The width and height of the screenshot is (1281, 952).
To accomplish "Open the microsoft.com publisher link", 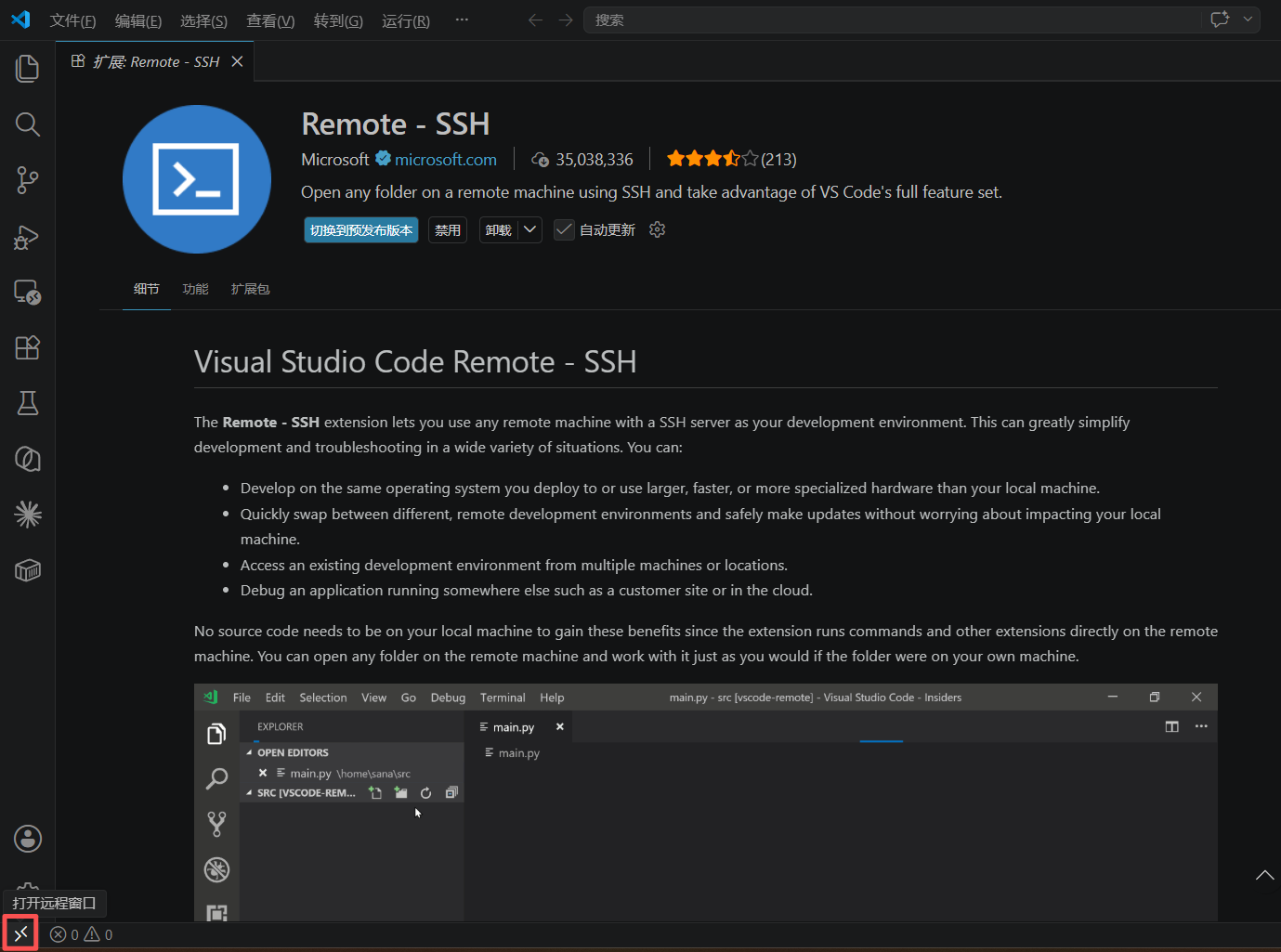I will [446, 160].
